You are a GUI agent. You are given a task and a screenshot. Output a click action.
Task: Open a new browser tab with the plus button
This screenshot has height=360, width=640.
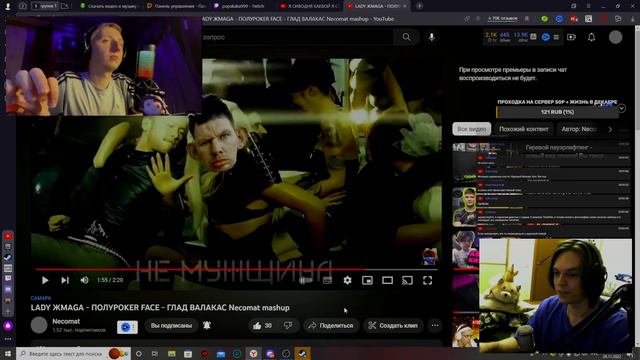click(419, 6)
